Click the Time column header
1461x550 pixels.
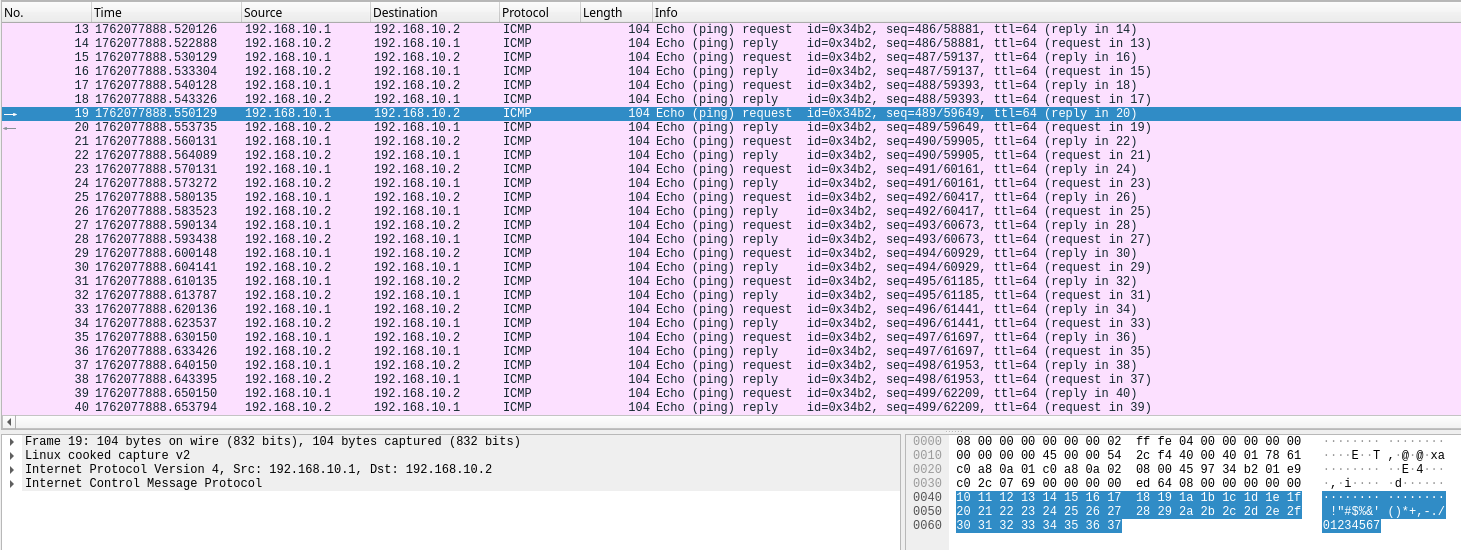165,13
